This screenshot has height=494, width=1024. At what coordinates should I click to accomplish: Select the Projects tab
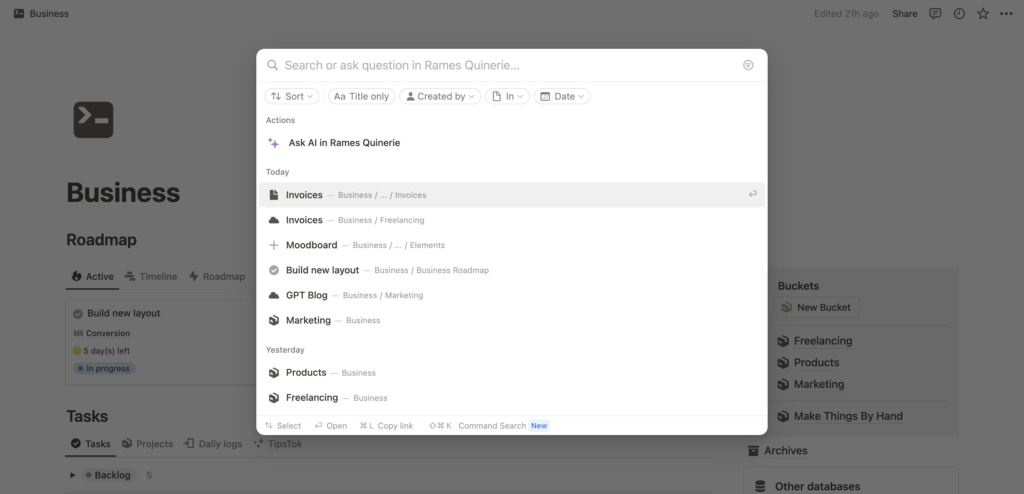click(x=147, y=444)
